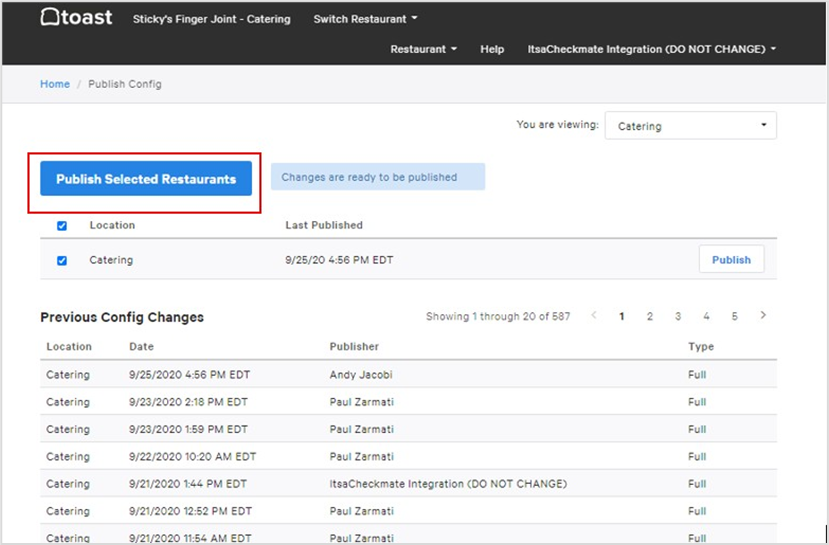Open page 4 of config changes
The width and height of the screenshot is (829, 545).
[706, 316]
